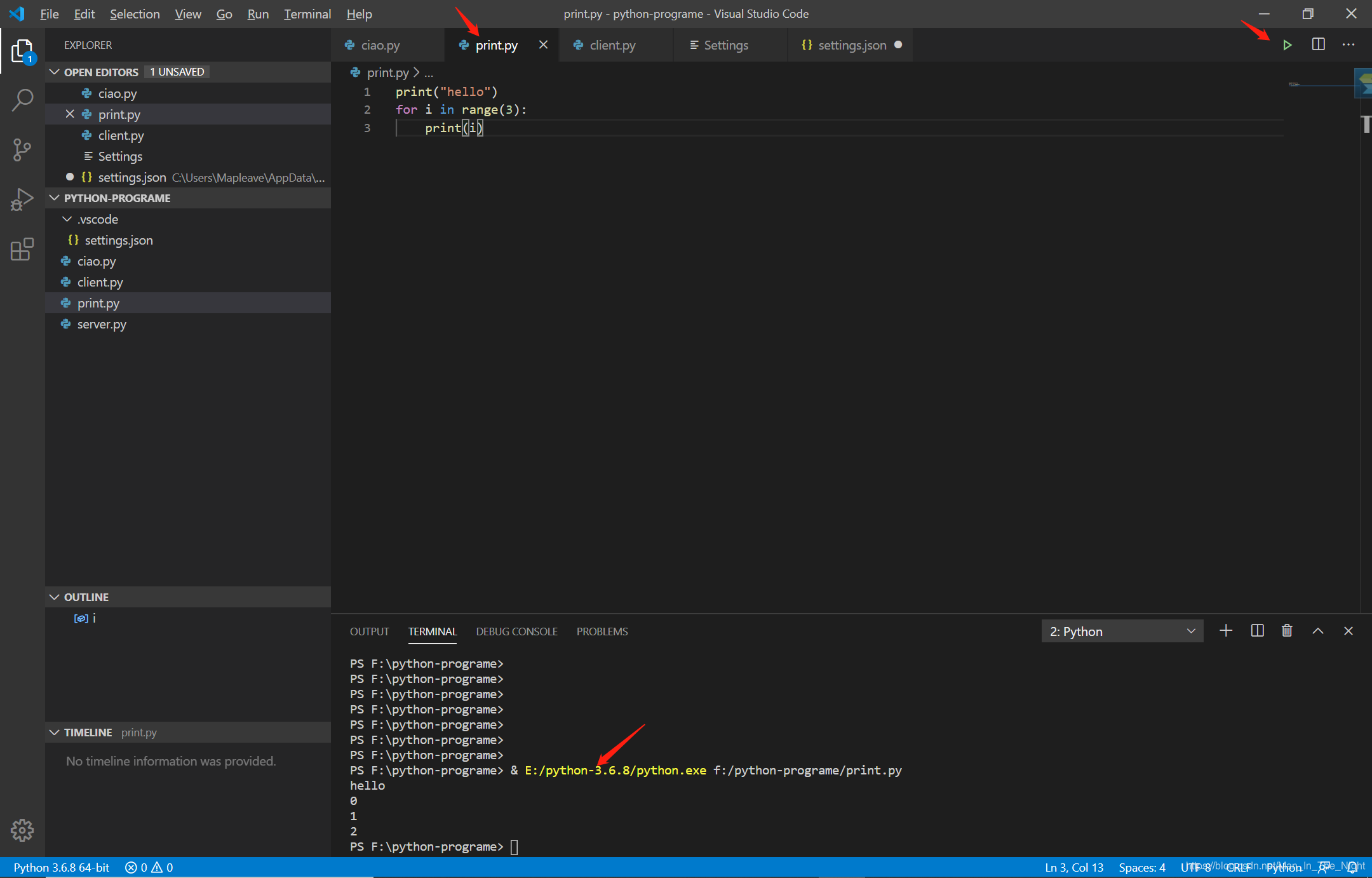Collapse the OPEN EDITORS section

(55, 72)
